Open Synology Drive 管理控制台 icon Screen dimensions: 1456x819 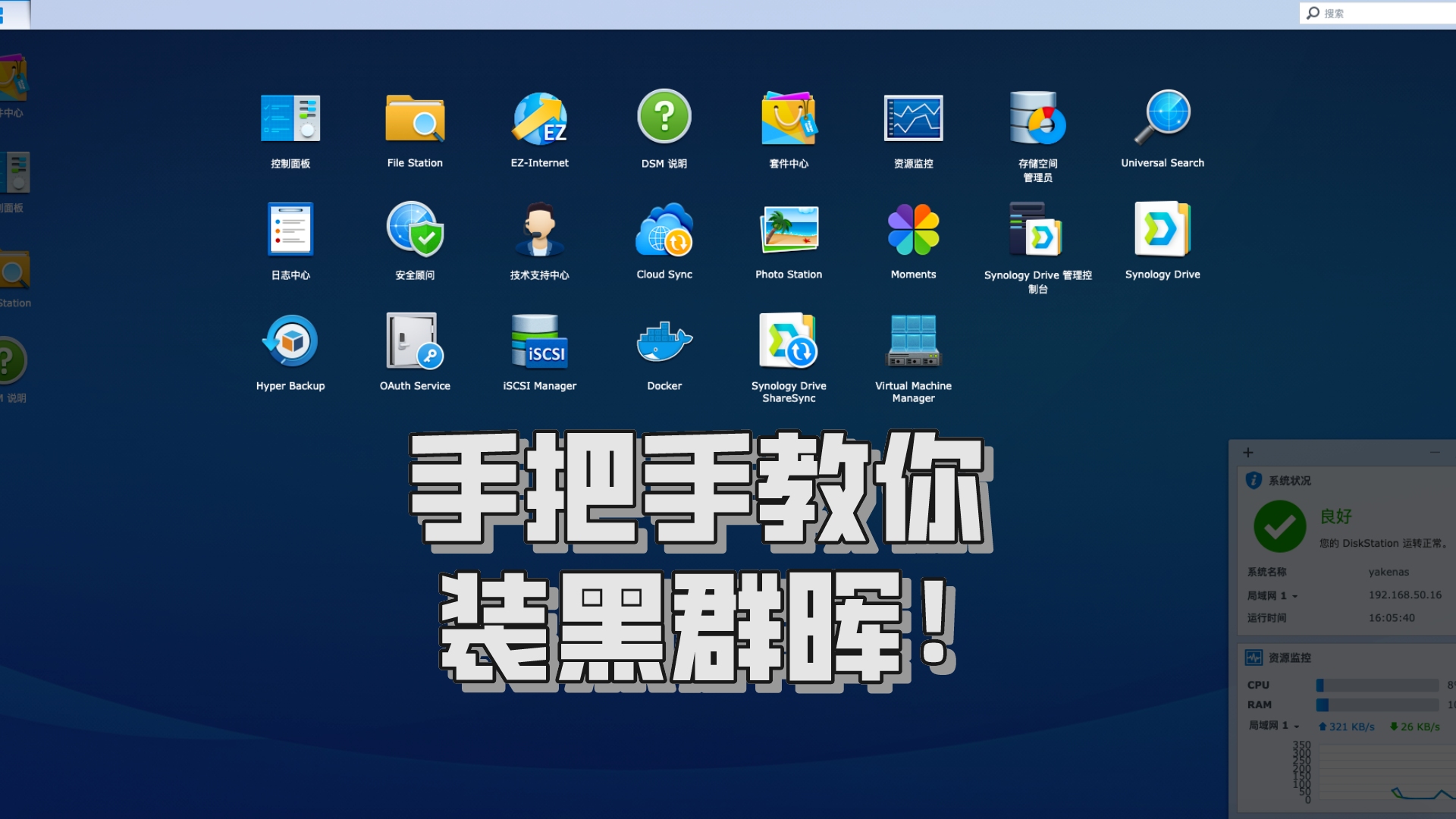tap(1037, 230)
